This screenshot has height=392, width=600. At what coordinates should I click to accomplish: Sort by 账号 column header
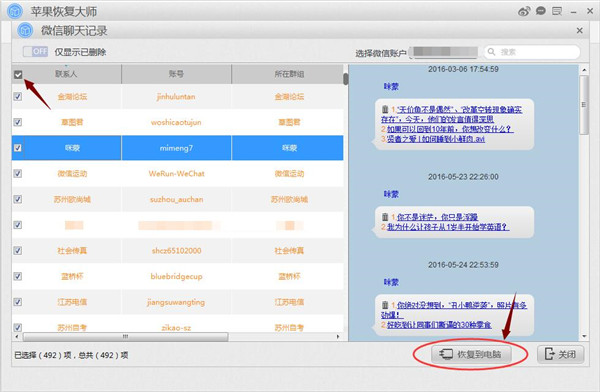176,74
